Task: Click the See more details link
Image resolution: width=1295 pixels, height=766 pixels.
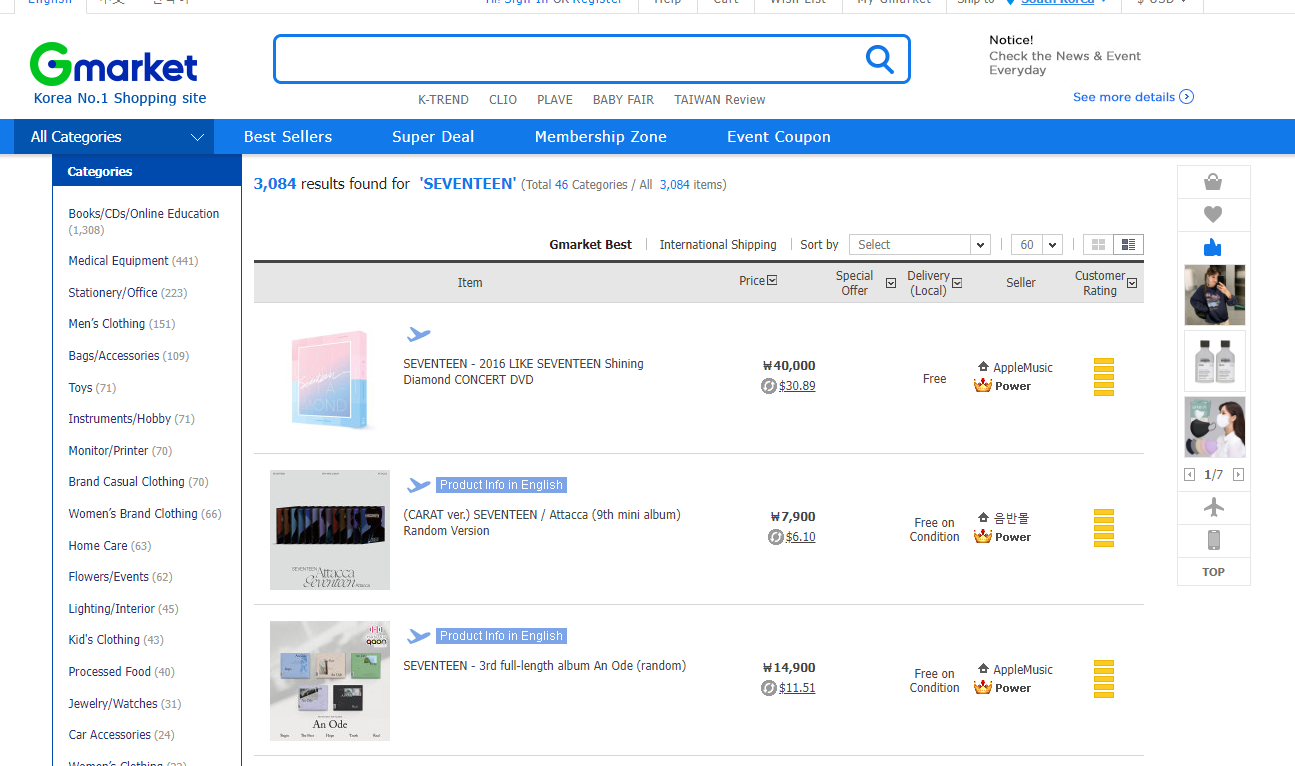Action: [x=1132, y=97]
